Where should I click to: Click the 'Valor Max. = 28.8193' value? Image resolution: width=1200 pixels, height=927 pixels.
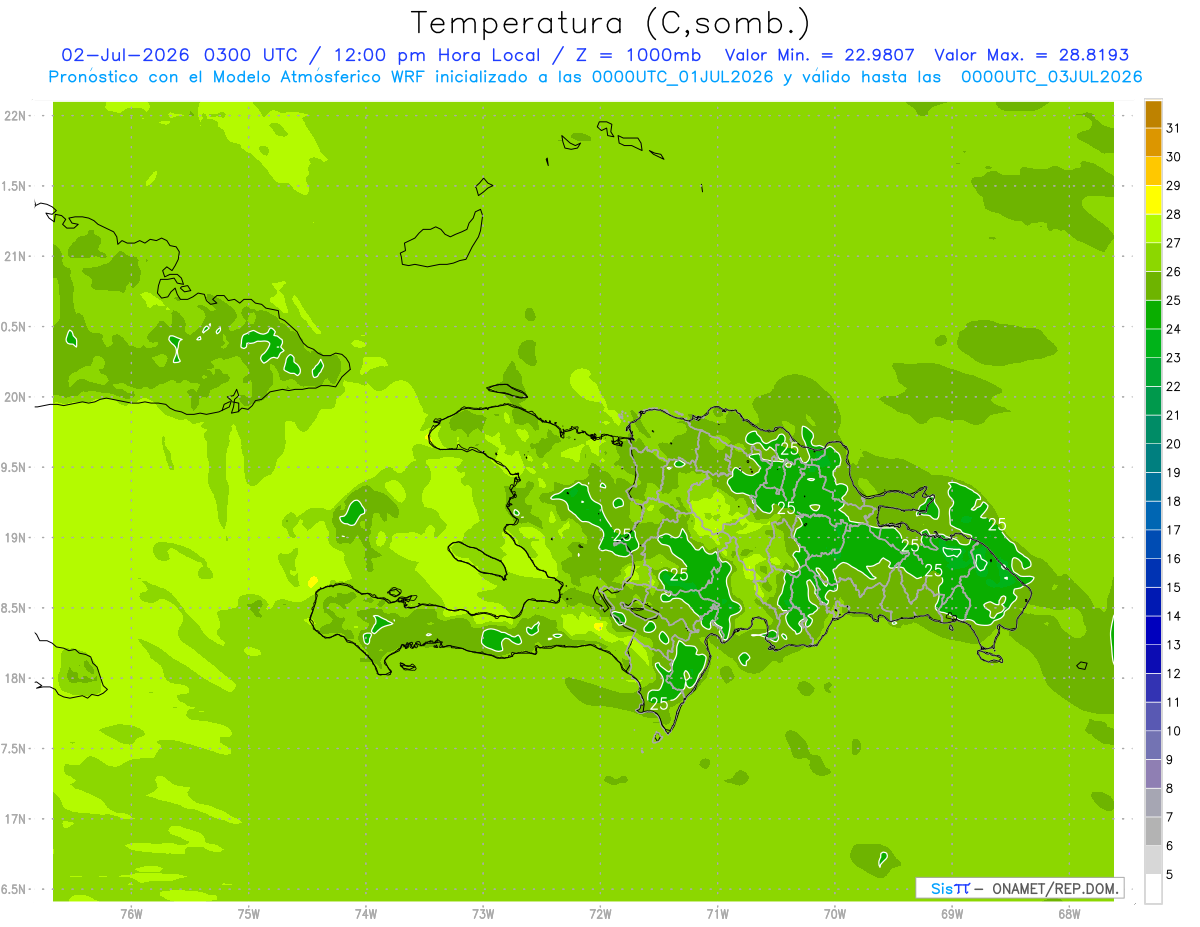(1031, 55)
